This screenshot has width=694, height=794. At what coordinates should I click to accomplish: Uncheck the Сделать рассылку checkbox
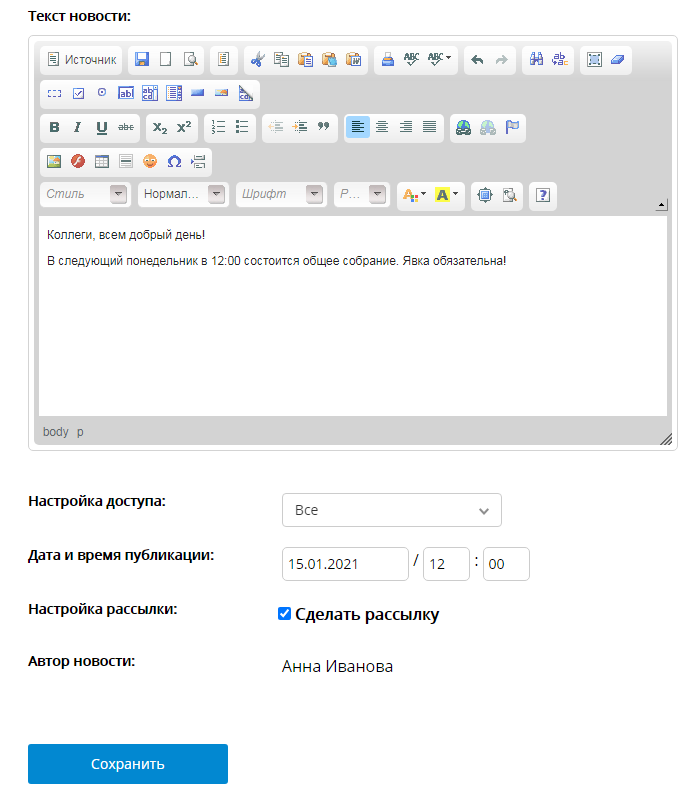click(284, 614)
